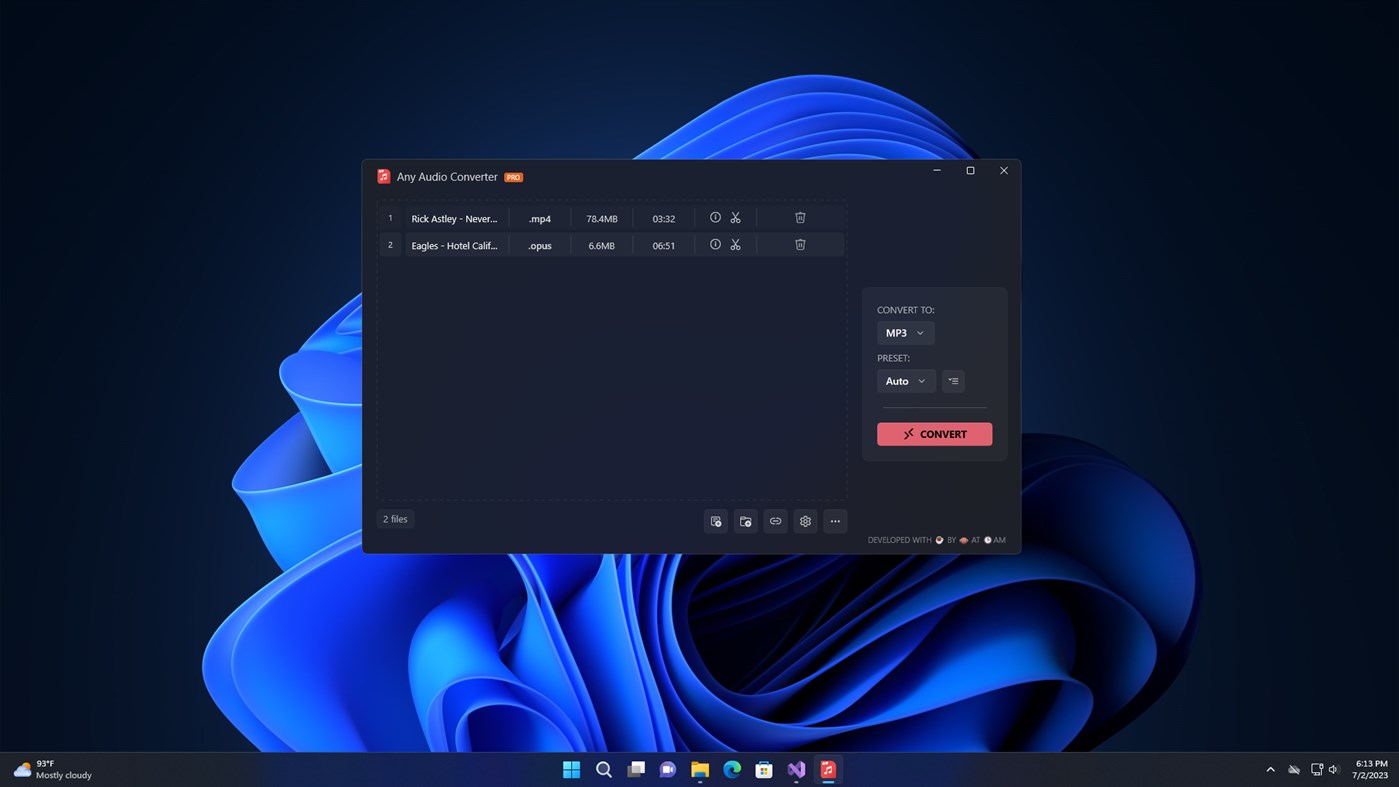The image size is (1399, 787).
Task: Open file info for Eagles track
Action: tap(715, 244)
